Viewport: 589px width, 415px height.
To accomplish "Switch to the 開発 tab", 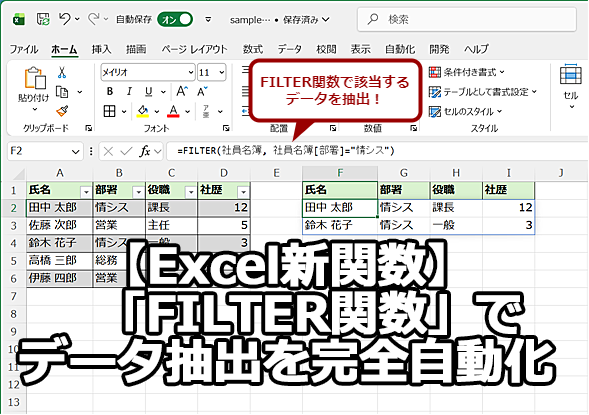I will (439, 49).
